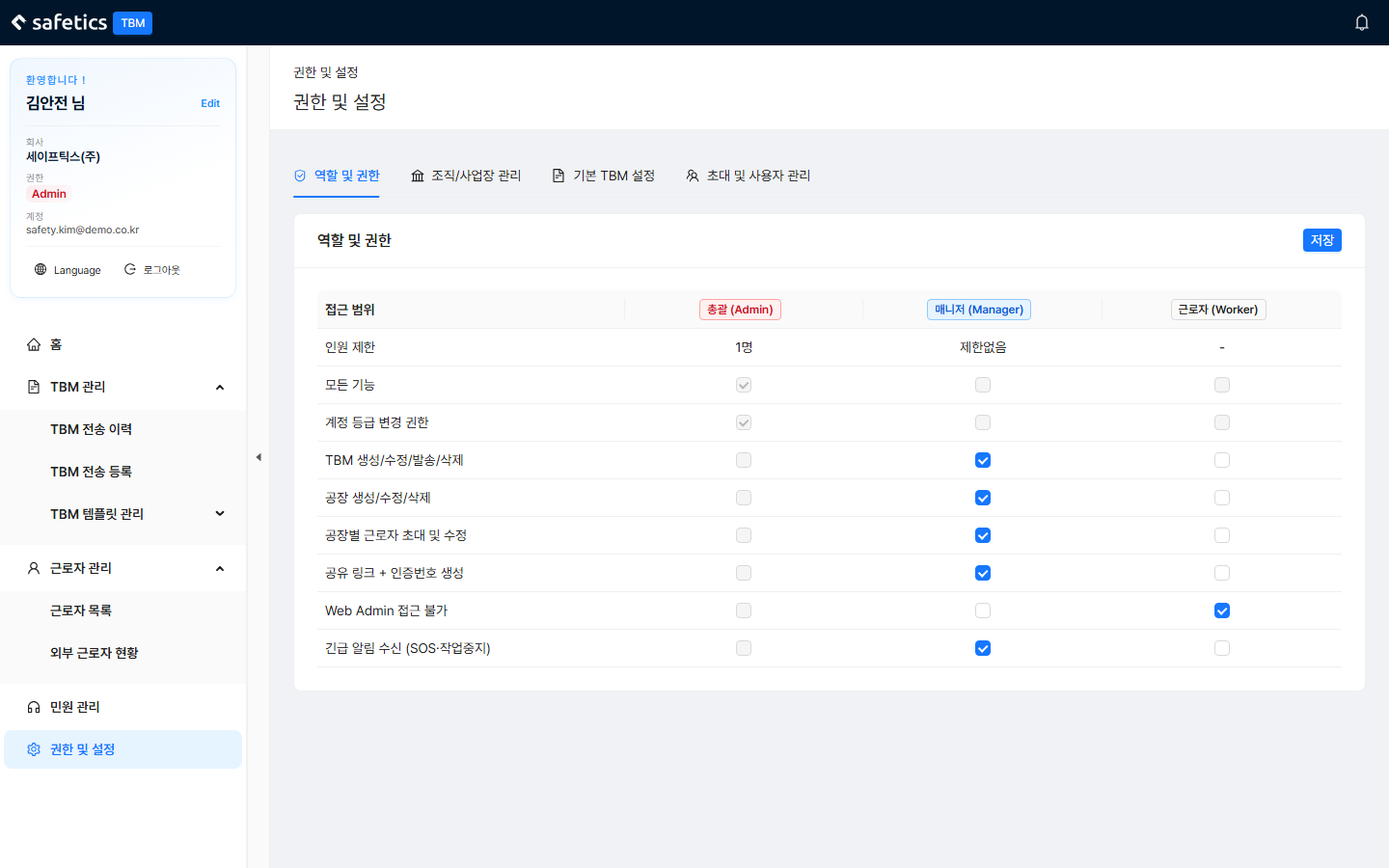This screenshot has height=868, width=1389.
Task: Click 권한 및 설정 breadcrumb text
Action: (x=326, y=72)
